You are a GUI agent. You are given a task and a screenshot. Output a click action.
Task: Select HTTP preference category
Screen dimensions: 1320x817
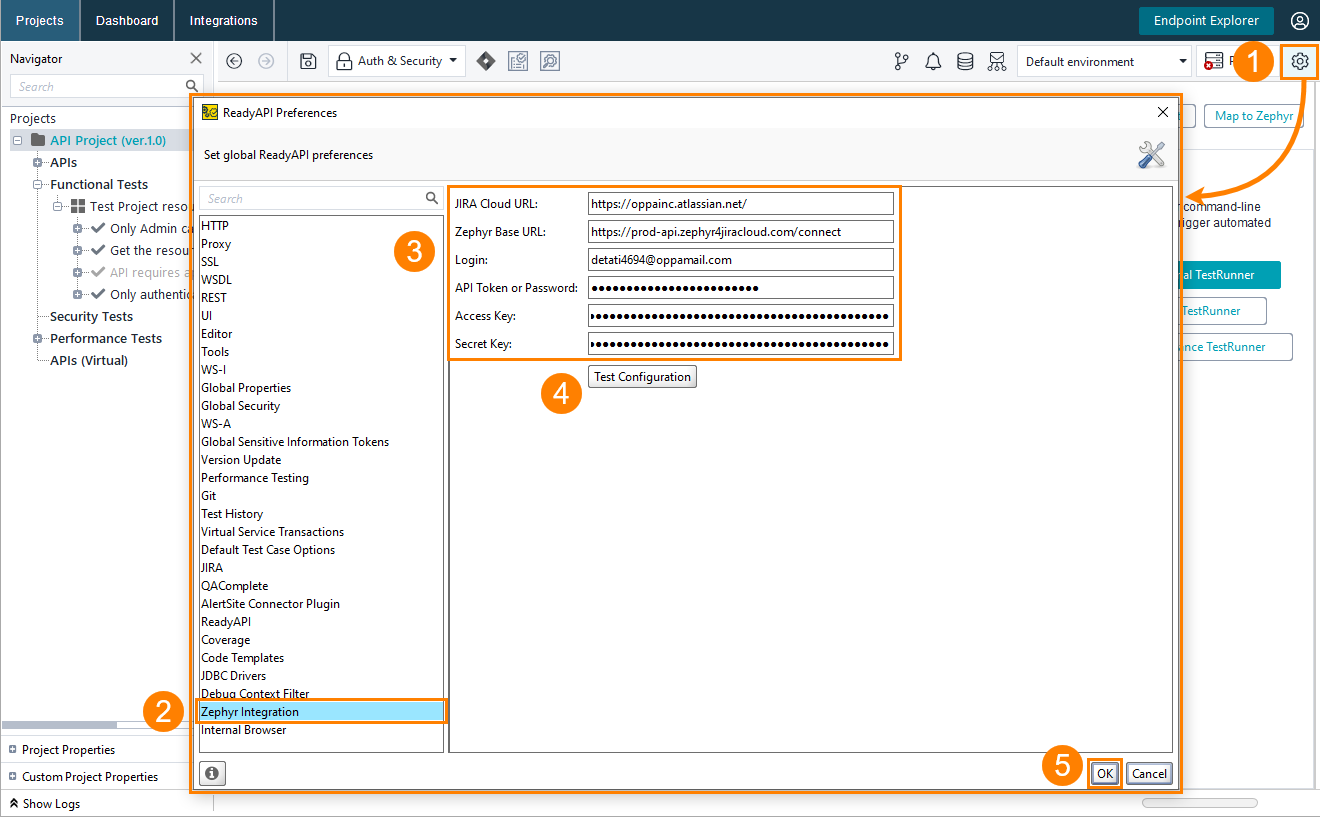click(321, 226)
